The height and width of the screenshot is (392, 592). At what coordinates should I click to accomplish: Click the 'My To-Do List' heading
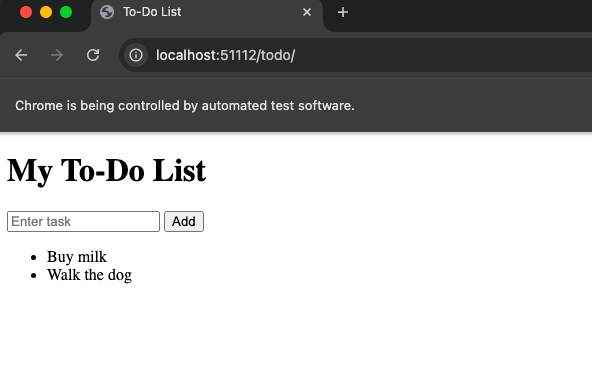point(106,171)
